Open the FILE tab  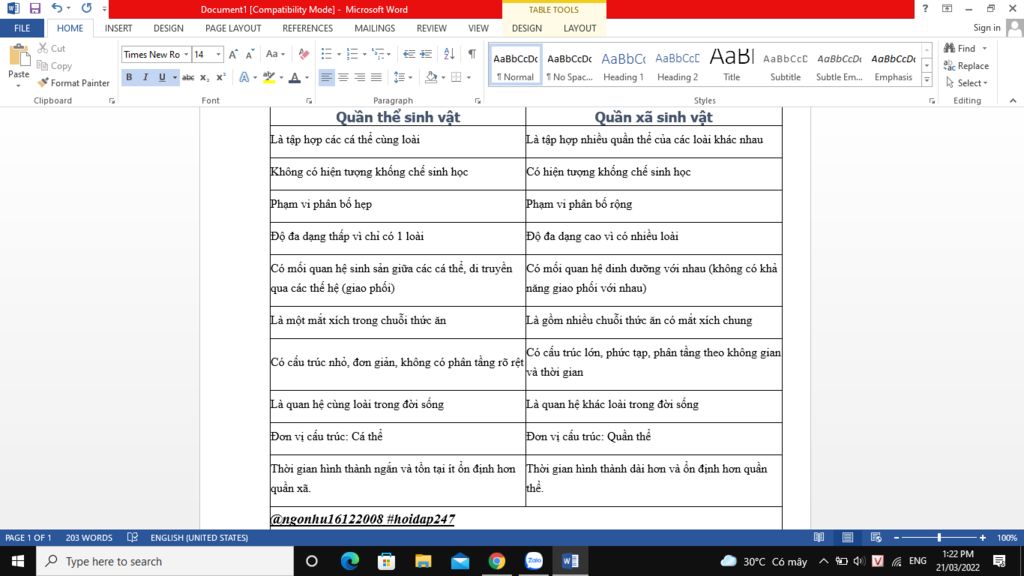(22, 28)
